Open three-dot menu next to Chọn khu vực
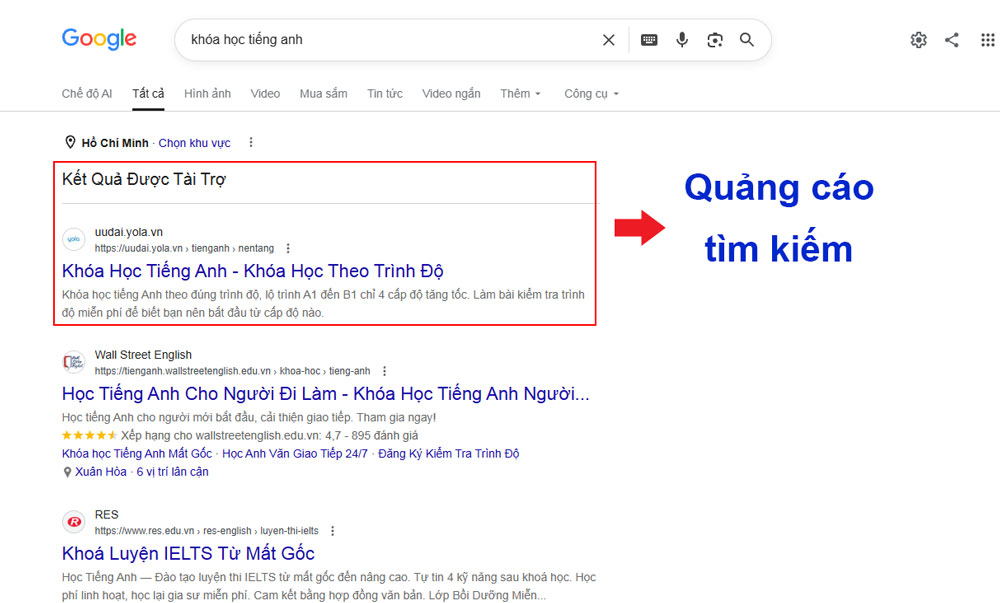Viewport: 1000px width, 603px height. click(x=251, y=142)
